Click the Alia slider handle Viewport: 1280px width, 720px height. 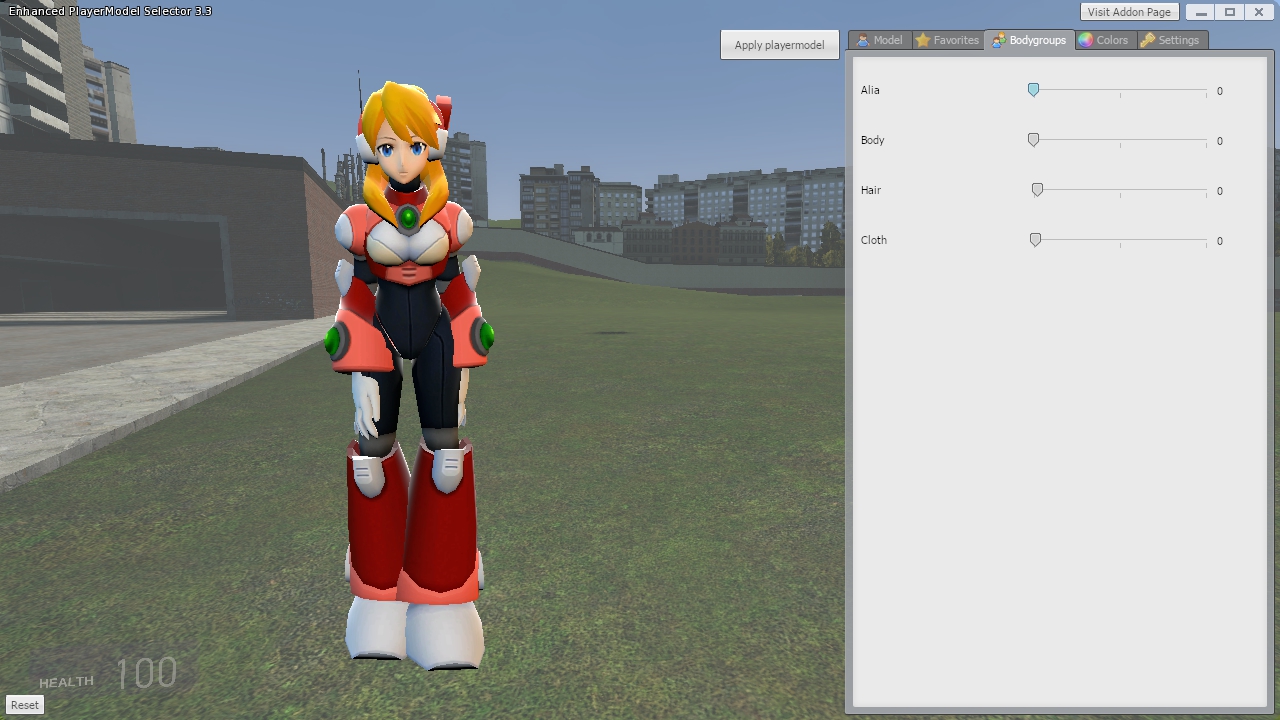(x=1033, y=90)
